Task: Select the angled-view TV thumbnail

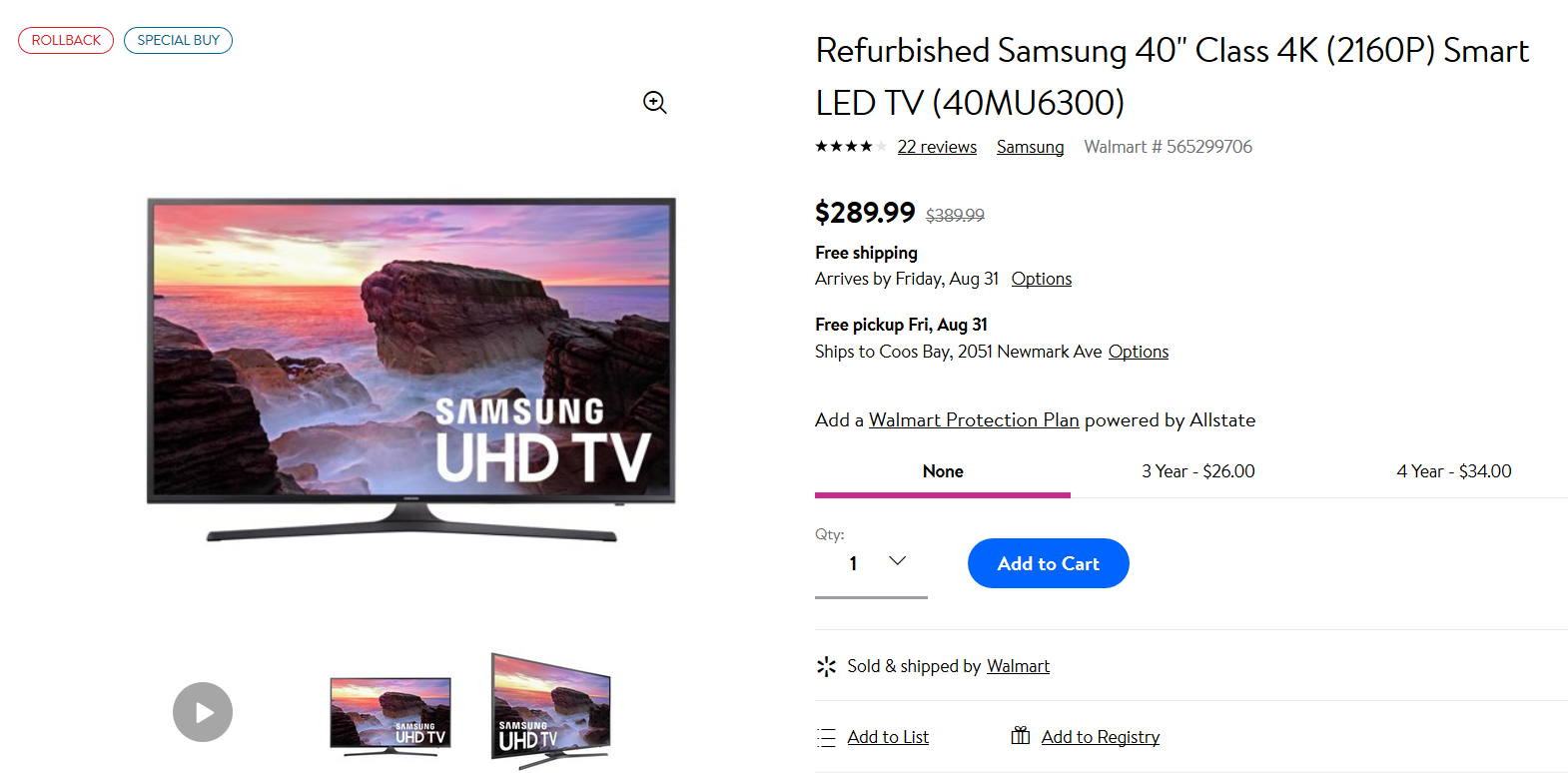Action: (550, 711)
